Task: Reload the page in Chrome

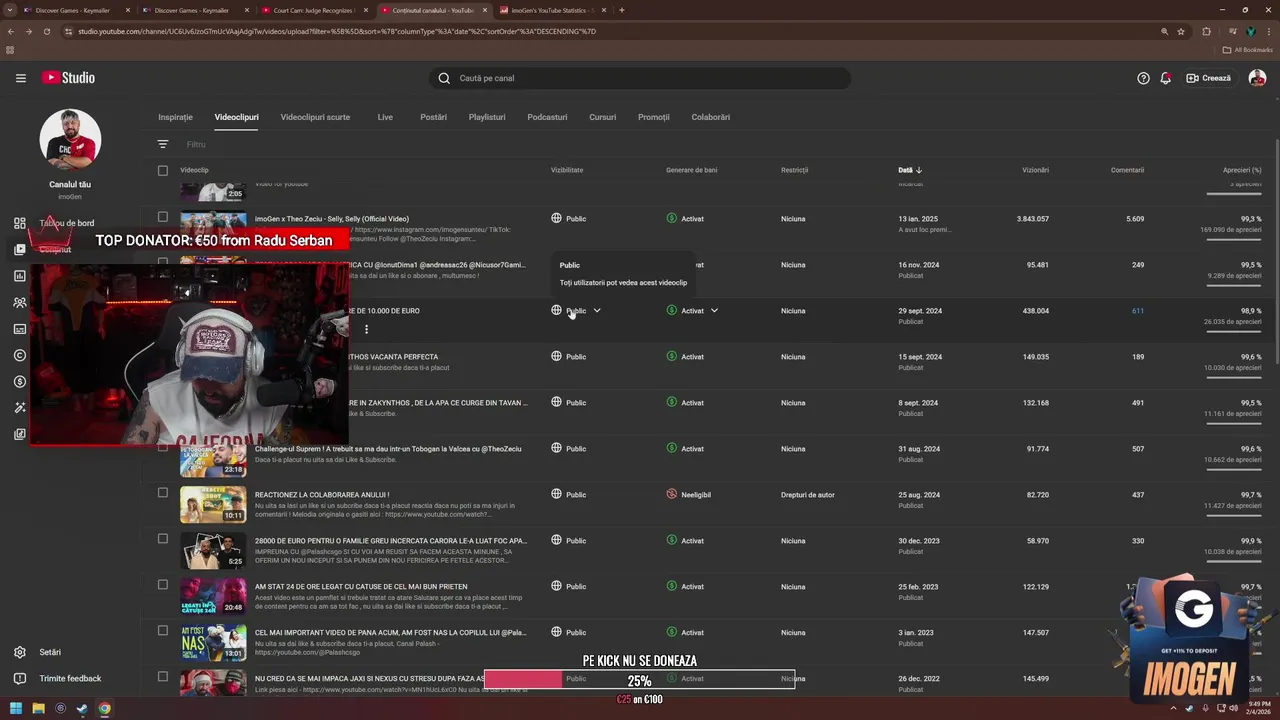Action: coord(47,31)
